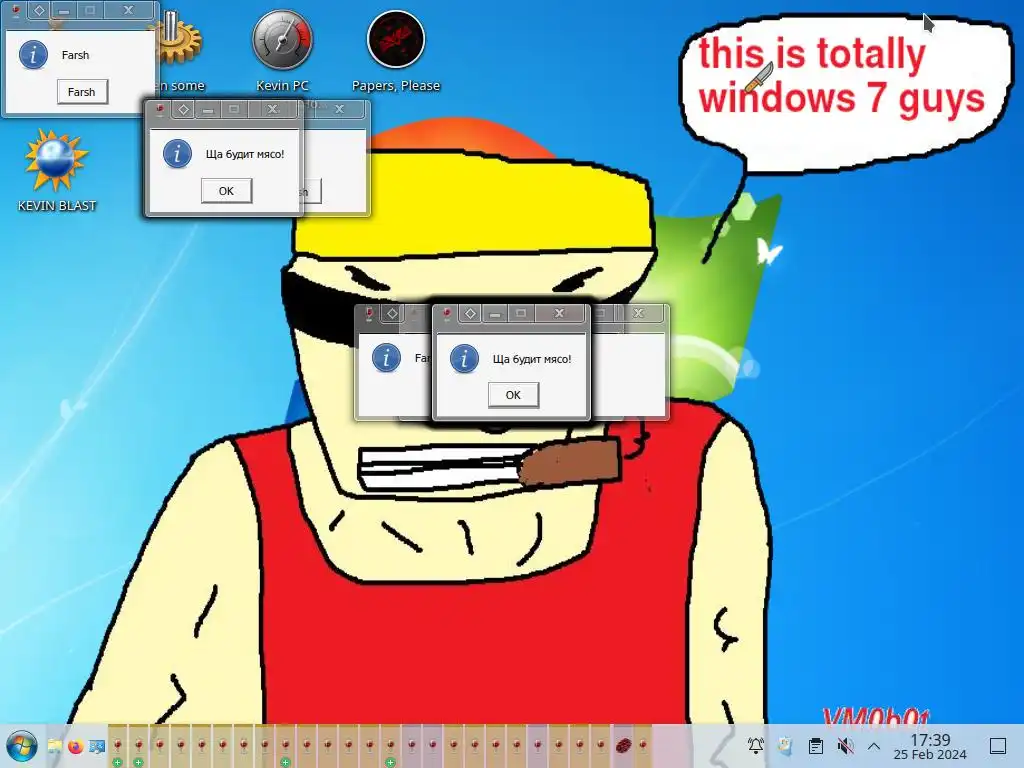Click the document tray icon beside the bell

click(x=786, y=746)
